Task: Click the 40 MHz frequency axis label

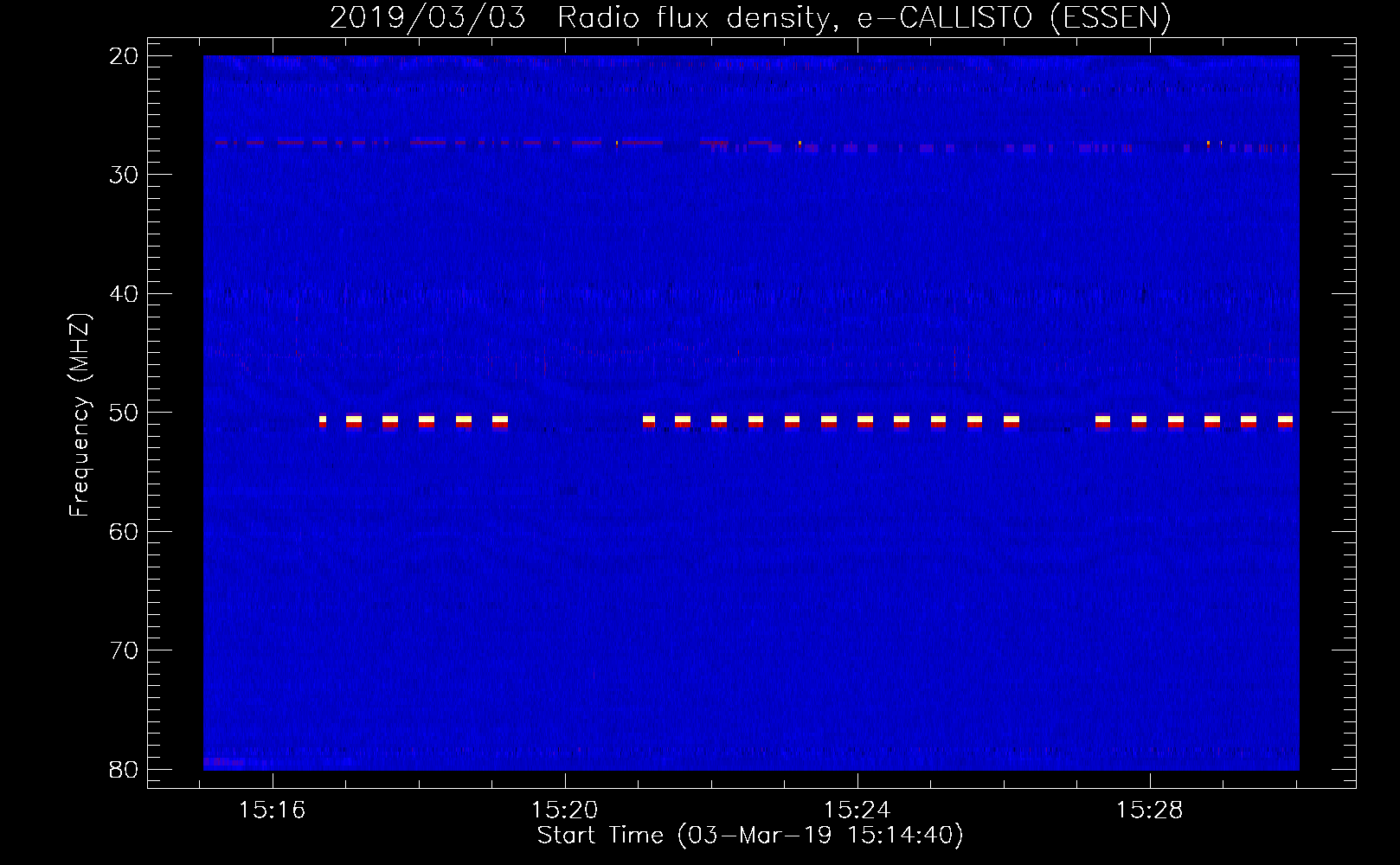Action: pos(124,294)
